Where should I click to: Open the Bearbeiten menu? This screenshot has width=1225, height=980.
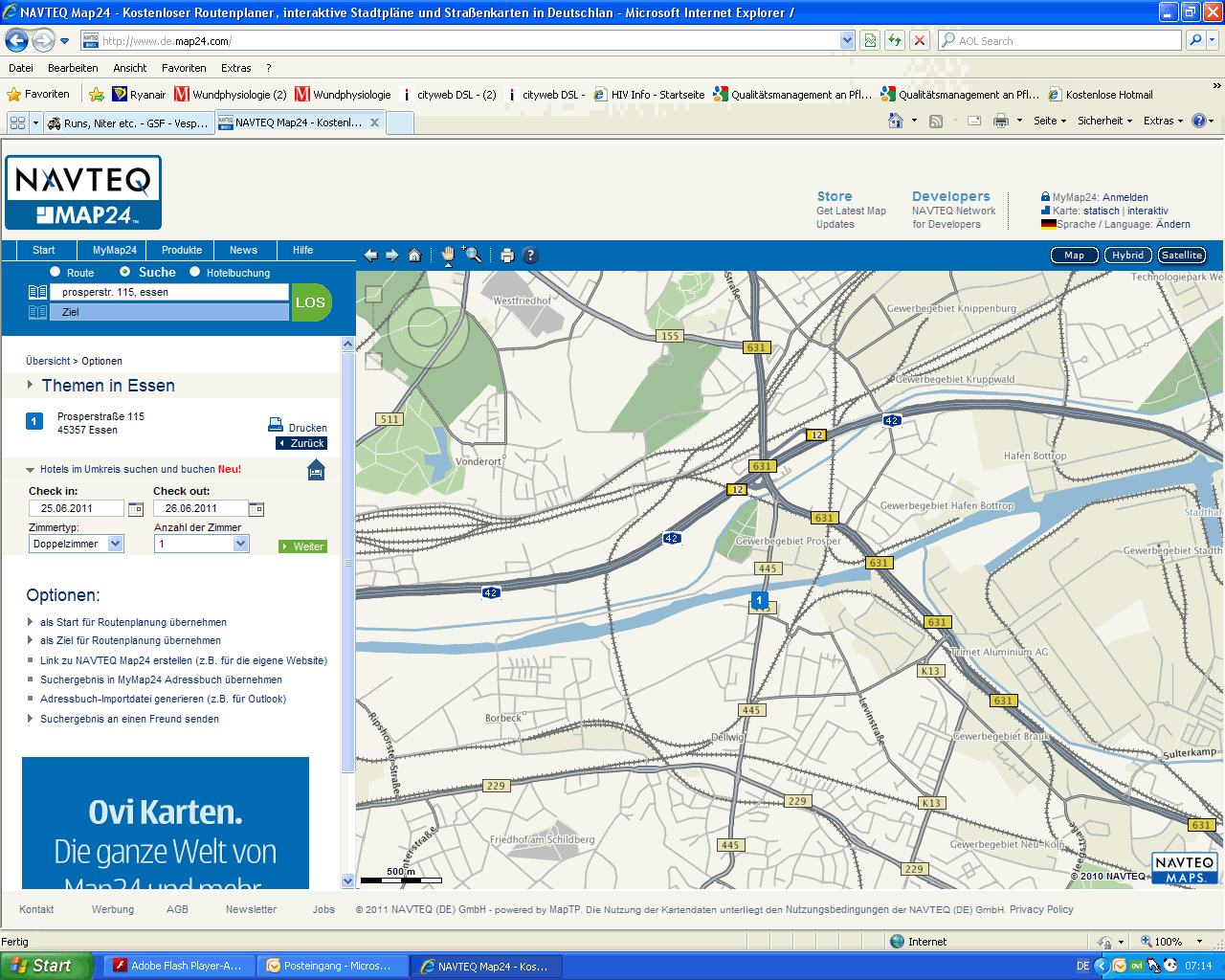(73, 68)
